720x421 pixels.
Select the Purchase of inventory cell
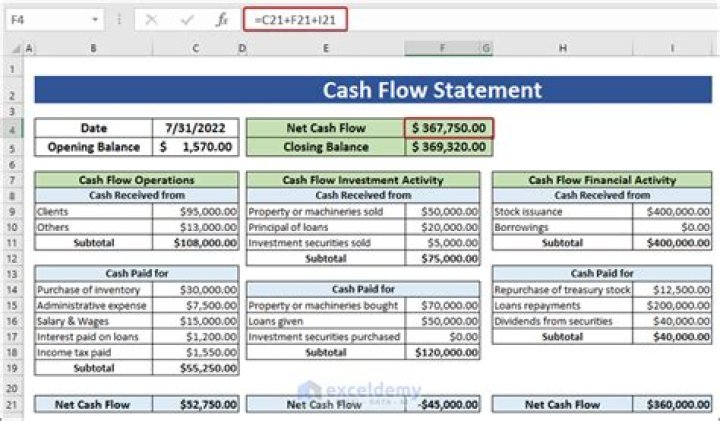coord(94,290)
